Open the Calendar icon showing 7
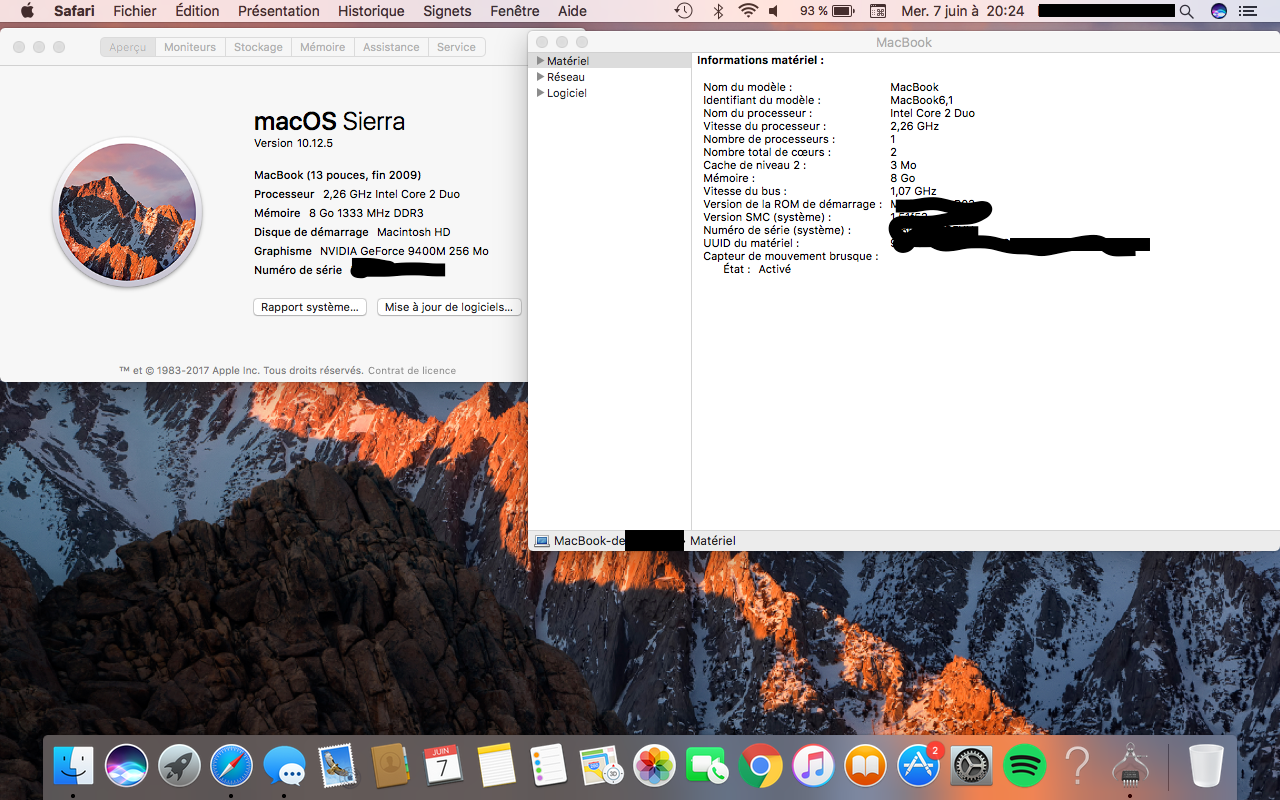The height and width of the screenshot is (800, 1280). pos(443,767)
